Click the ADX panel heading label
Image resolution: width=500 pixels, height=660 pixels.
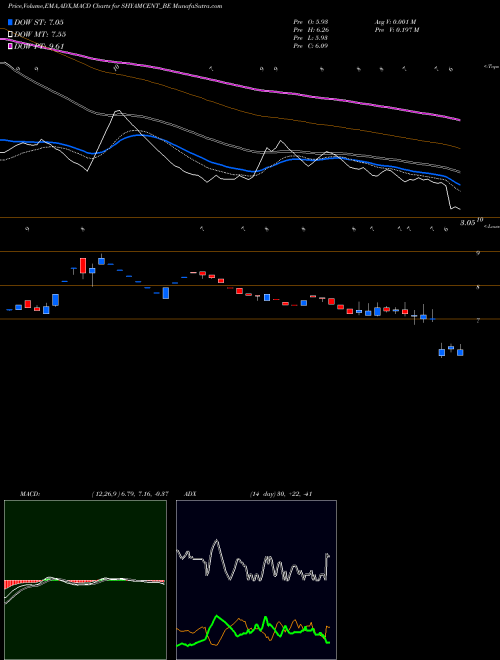[x=191, y=494]
